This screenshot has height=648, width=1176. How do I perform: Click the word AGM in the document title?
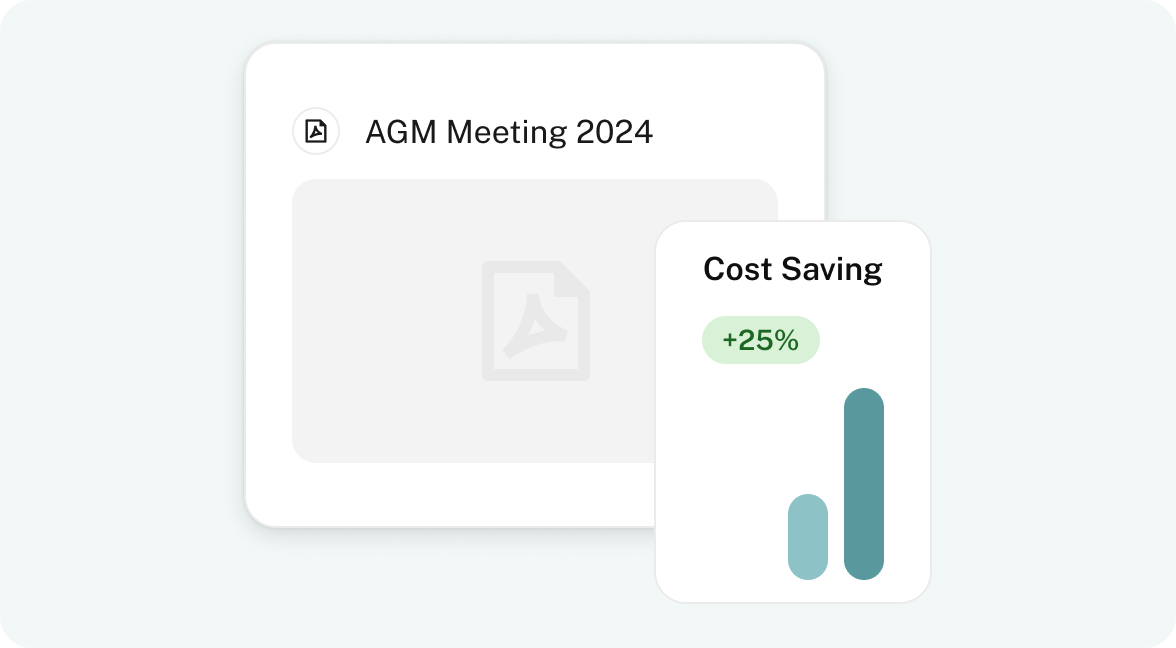[401, 132]
